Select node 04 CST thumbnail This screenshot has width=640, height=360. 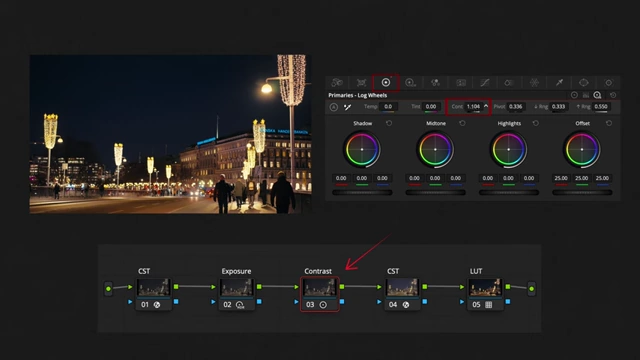coord(402,288)
